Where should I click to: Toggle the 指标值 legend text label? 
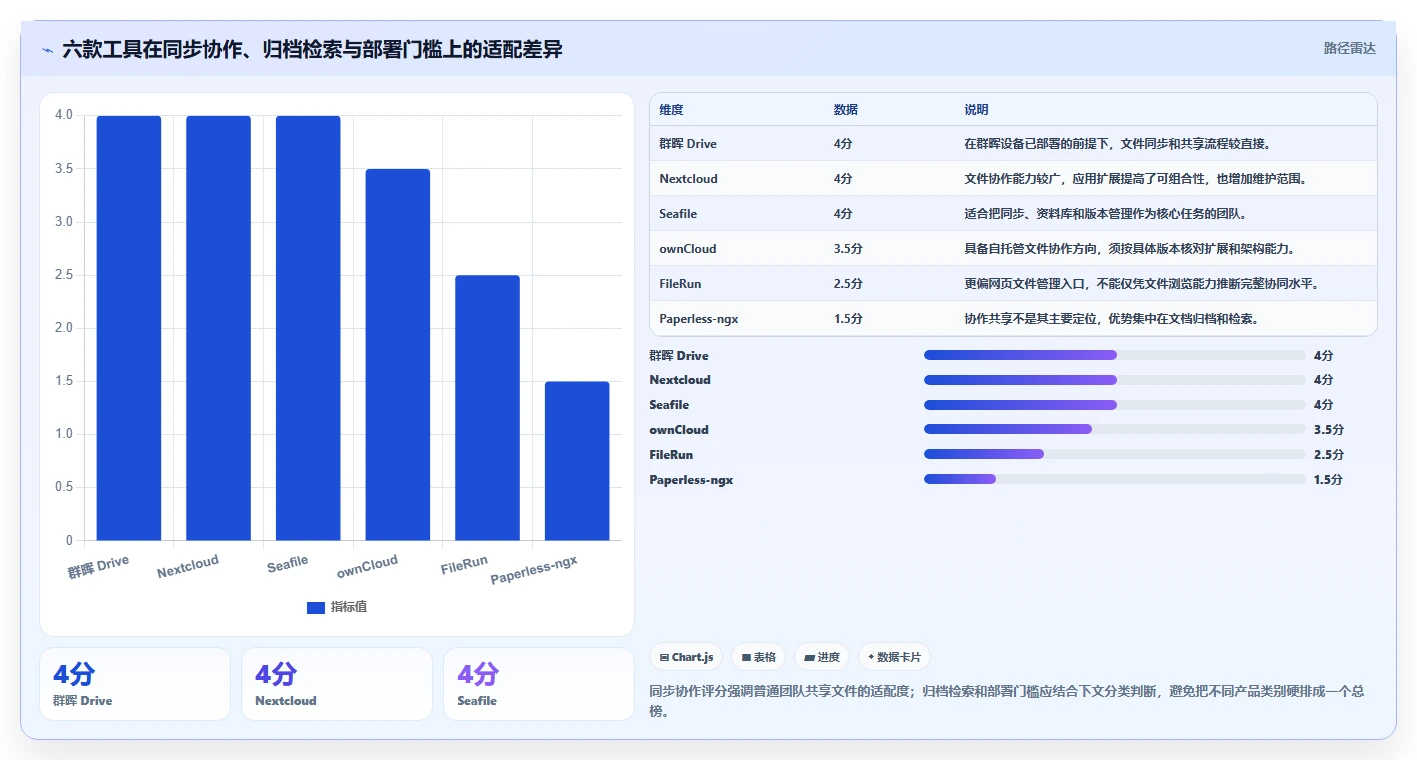349,607
